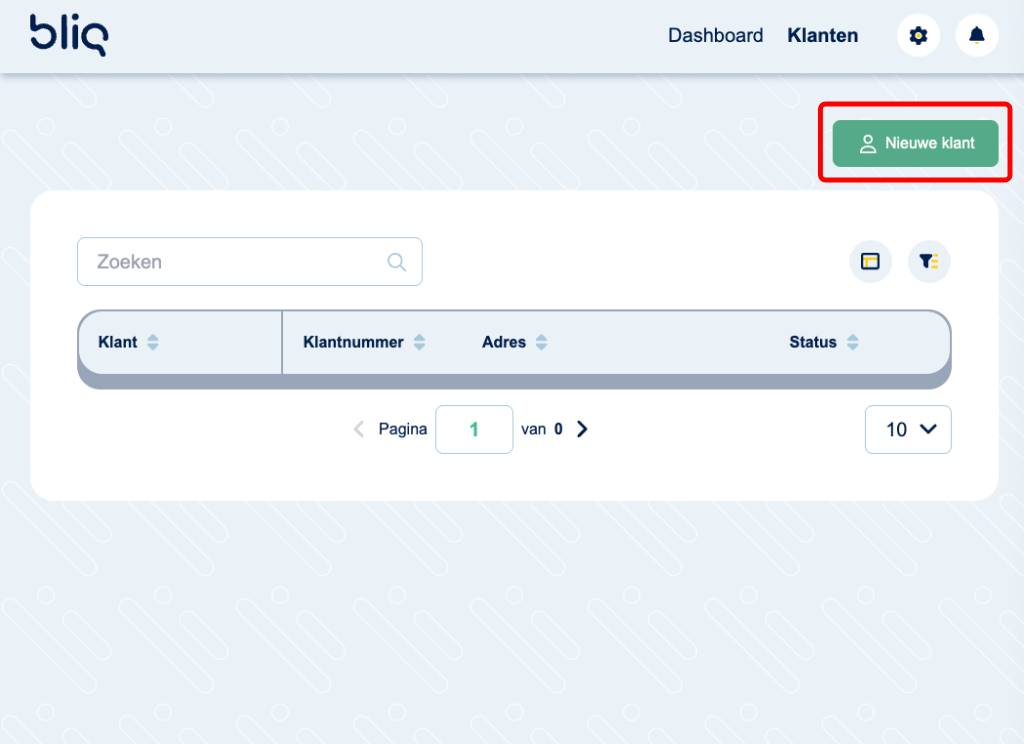
Task: Toggle sorting arrows beside Status column
Action: point(852,342)
